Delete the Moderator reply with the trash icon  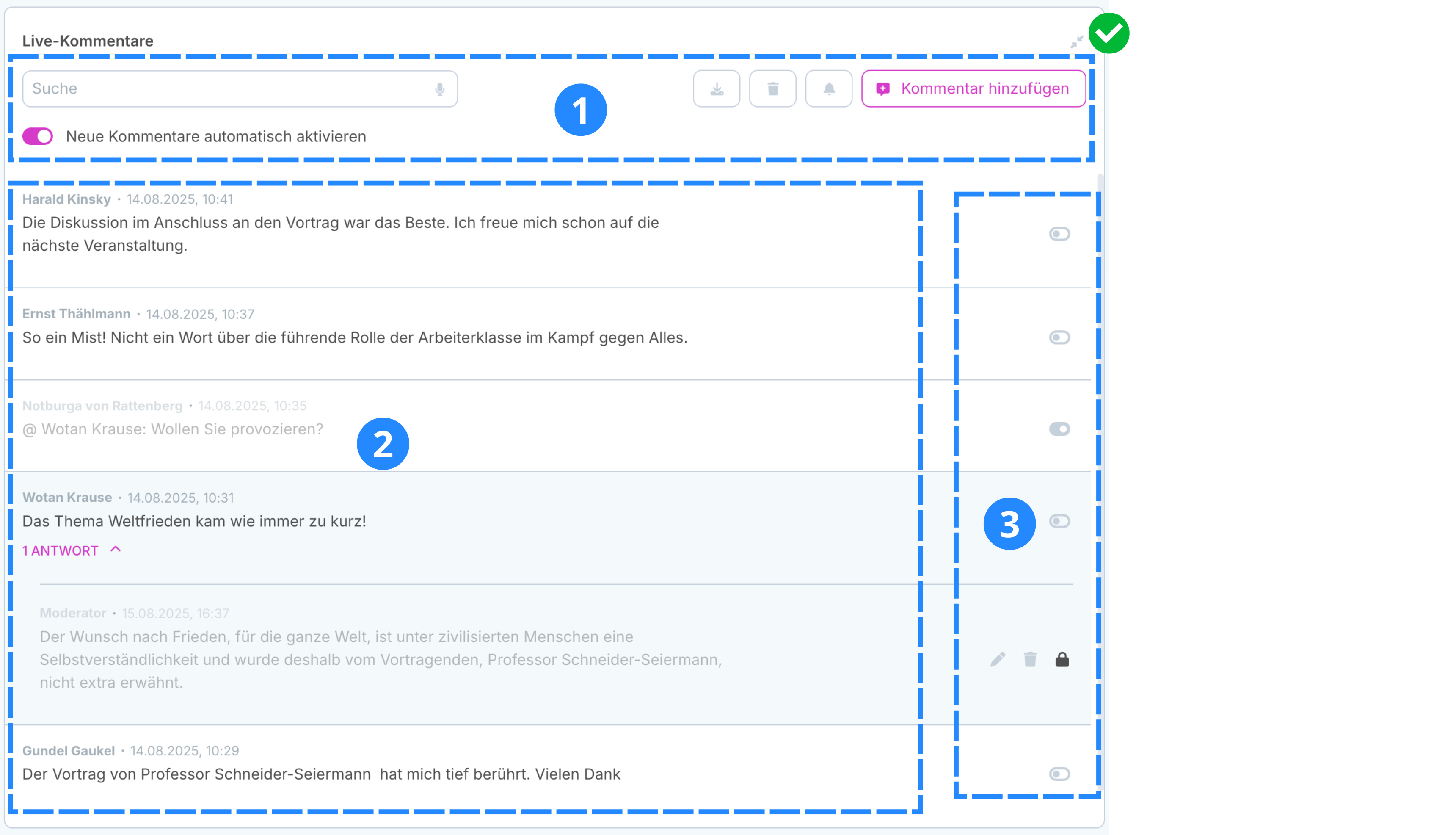pyautogui.click(x=1029, y=660)
